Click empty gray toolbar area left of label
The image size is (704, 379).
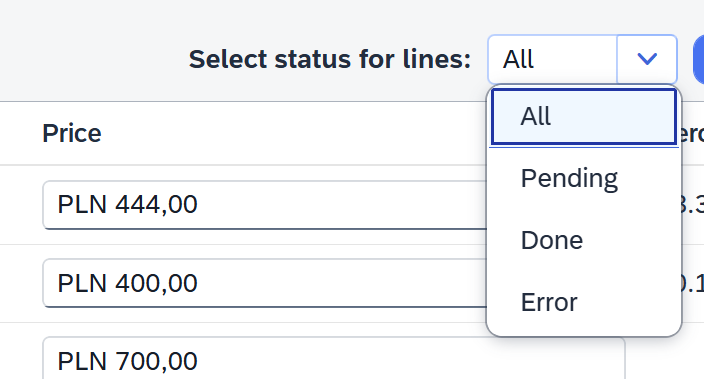point(90,59)
